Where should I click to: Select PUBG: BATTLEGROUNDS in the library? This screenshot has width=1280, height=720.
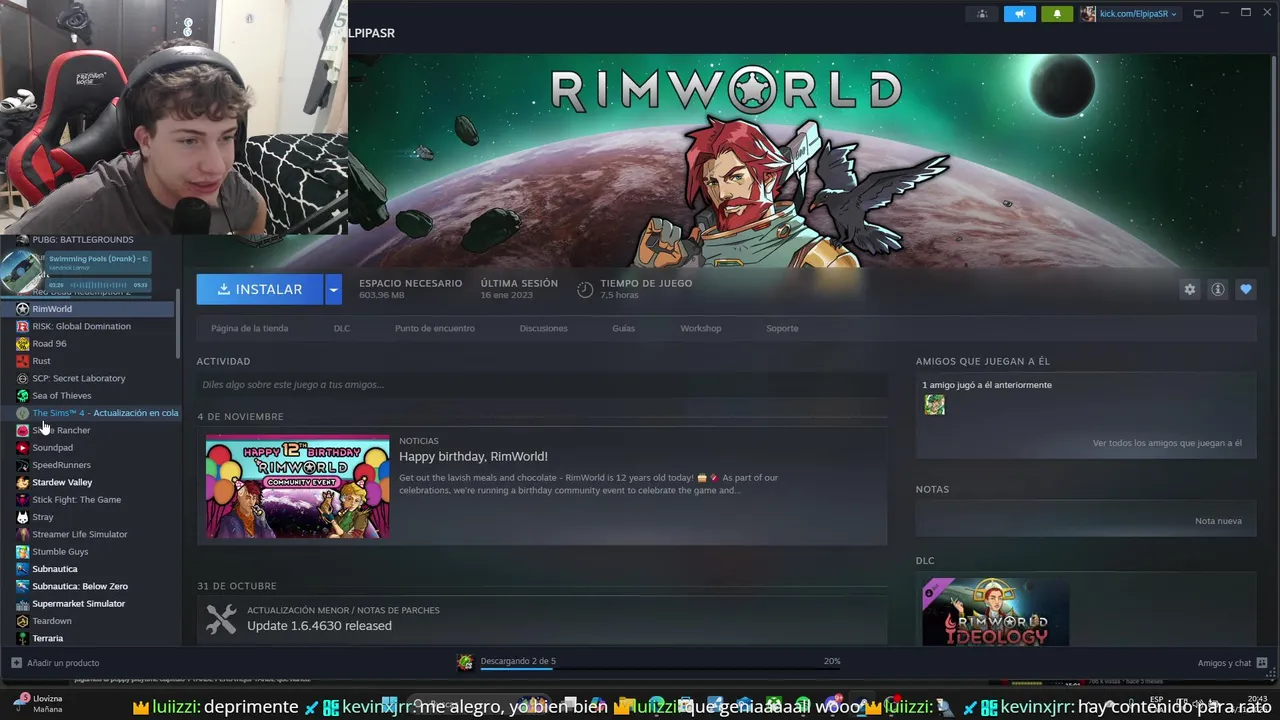coord(82,240)
